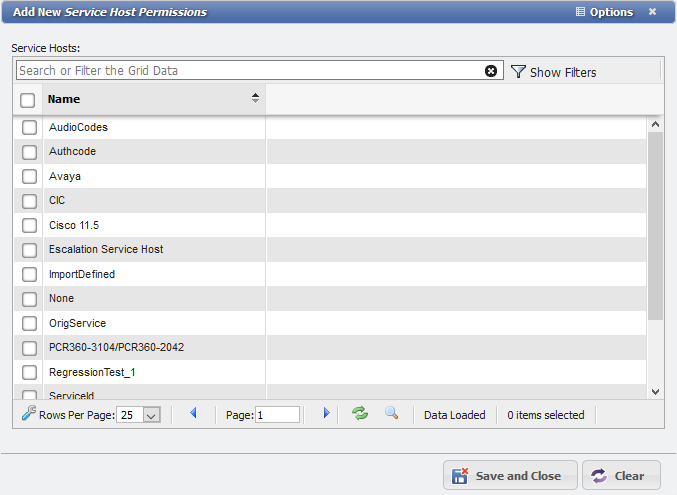Viewport: 677px width, 495px height.
Task: Click the wrench grid settings icon
Action: tap(28, 413)
